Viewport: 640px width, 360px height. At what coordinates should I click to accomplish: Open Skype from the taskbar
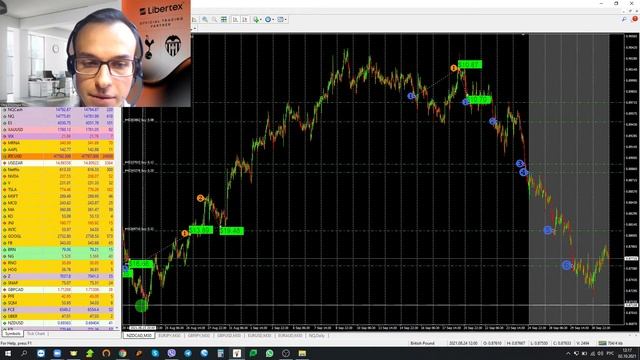click(x=155, y=353)
